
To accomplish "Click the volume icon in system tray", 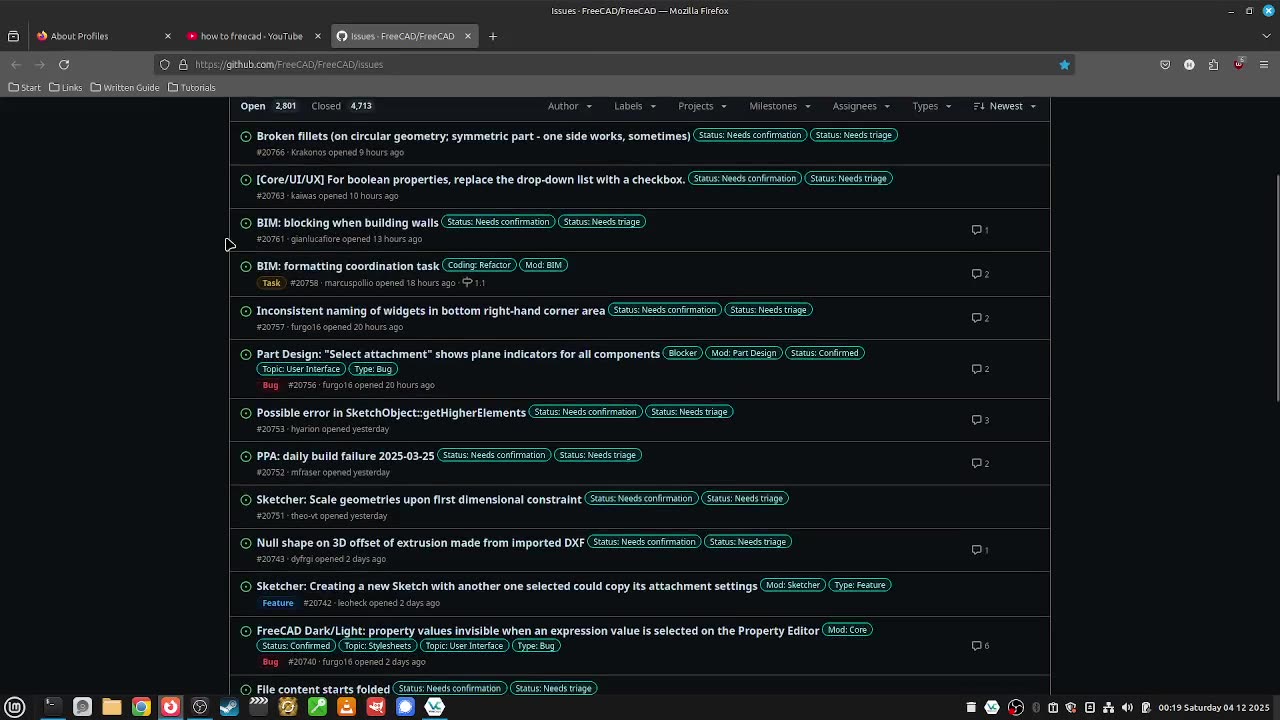I will point(1127,707).
